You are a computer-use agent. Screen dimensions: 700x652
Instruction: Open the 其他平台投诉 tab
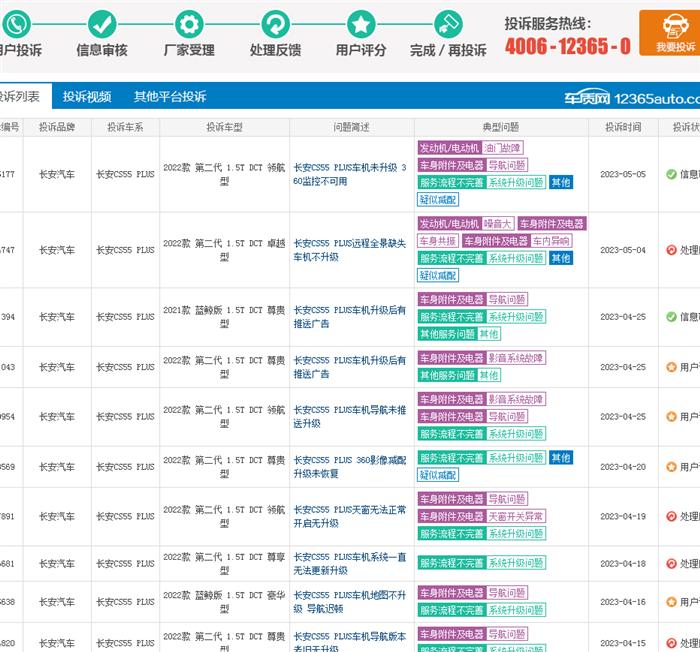[170, 96]
